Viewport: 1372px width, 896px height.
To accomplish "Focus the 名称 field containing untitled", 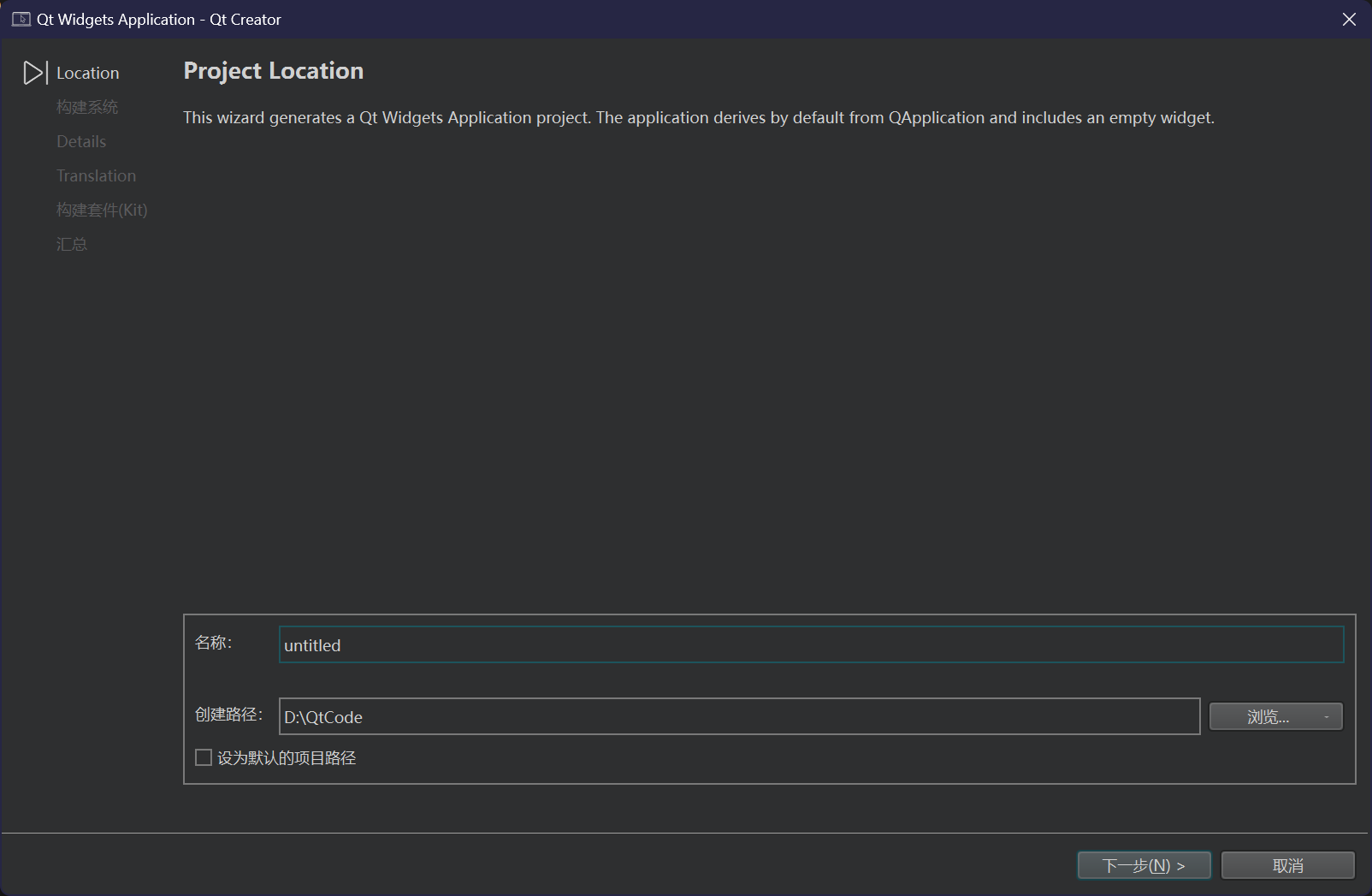I will point(811,644).
